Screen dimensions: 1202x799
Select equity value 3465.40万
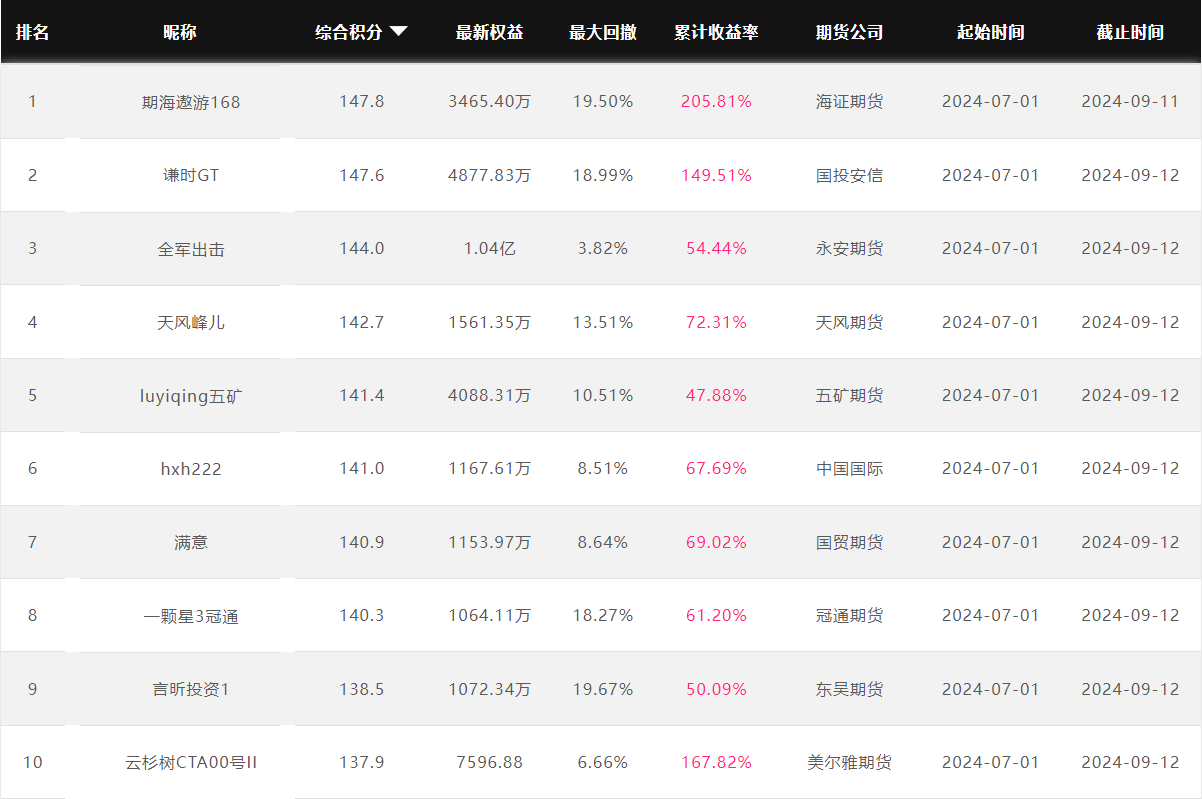(x=490, y=102)
